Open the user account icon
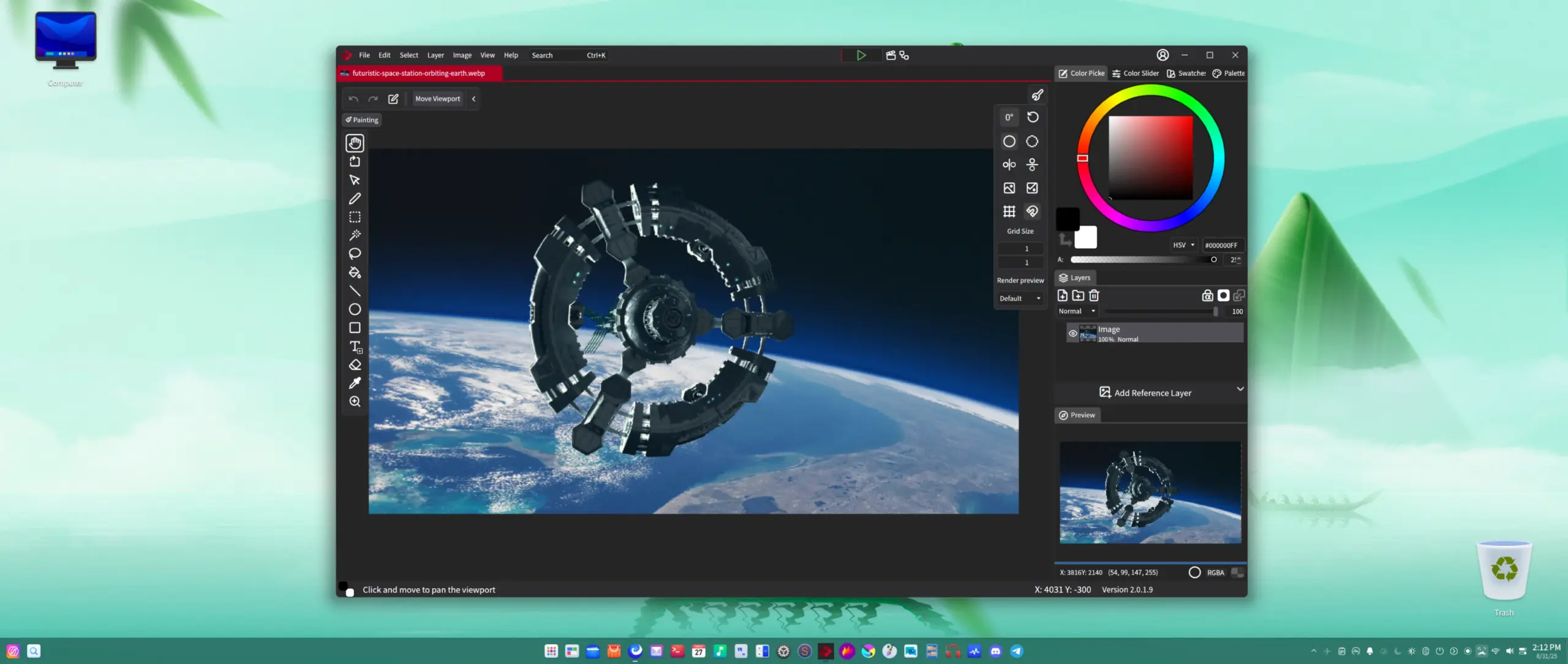The height and width of the screenshot is (664, 1568). click(x=1163, y=55)
